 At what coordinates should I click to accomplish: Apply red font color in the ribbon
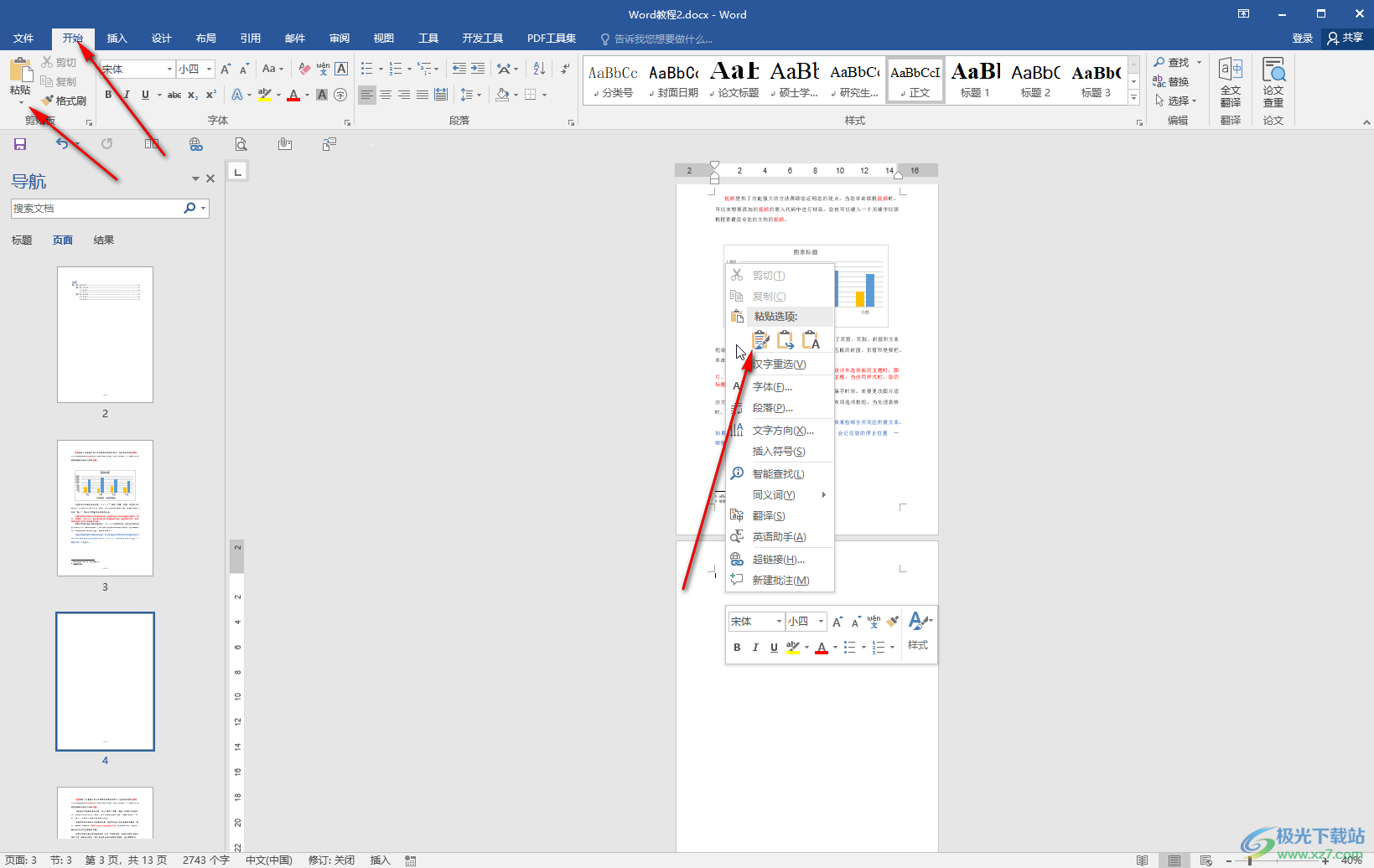[x=293, y=95]
